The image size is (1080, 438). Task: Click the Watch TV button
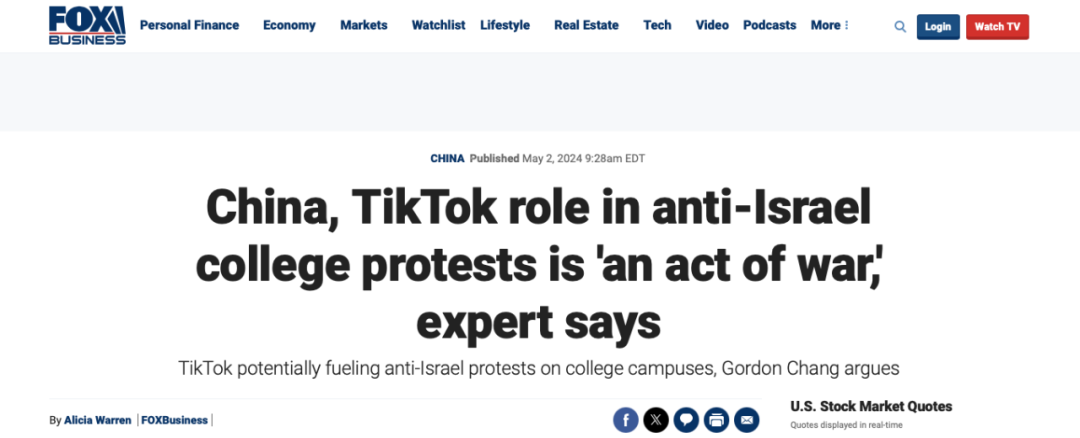click(997, 27)
